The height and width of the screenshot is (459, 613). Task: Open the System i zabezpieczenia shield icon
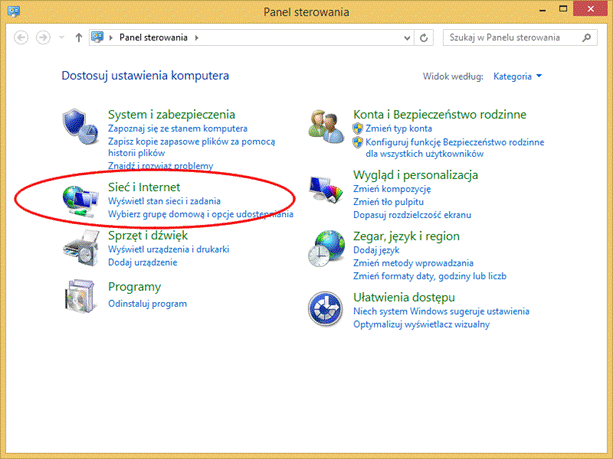80,127
